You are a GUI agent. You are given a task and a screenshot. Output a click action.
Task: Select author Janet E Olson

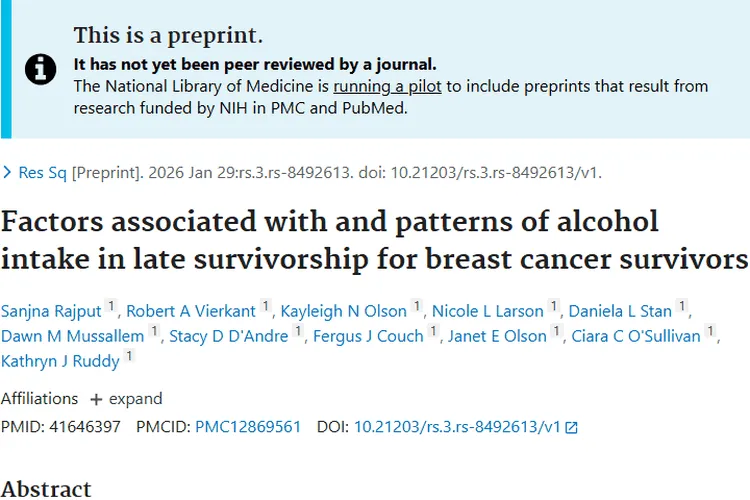(497, 336)
